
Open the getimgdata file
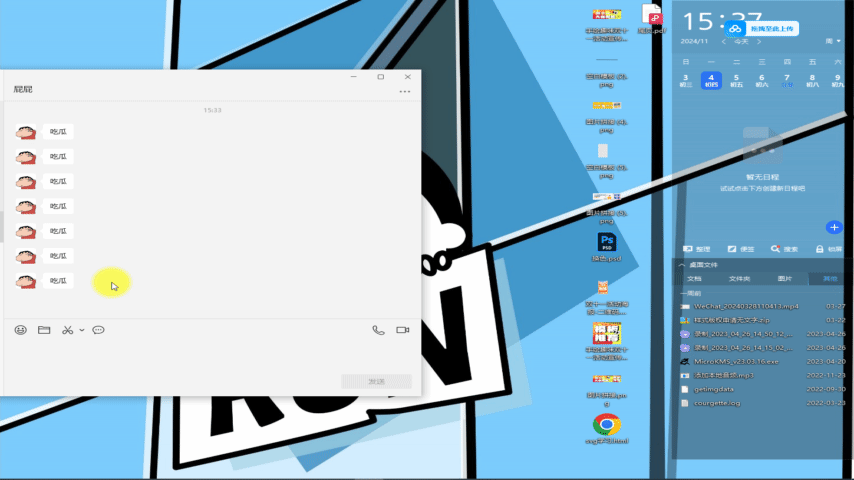click(762, 390)
